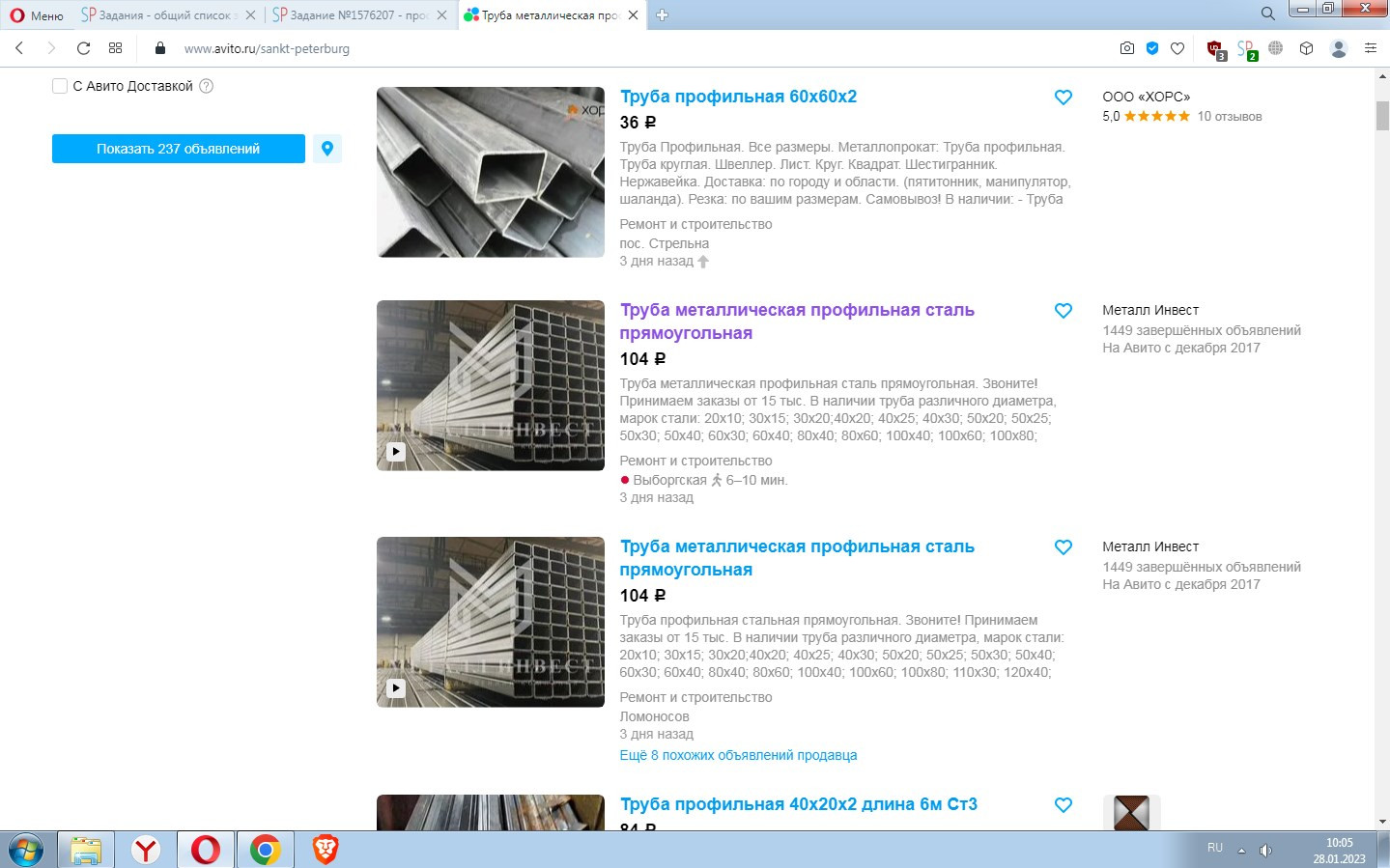
Task: Go back to the previous page
Action: [x=19, y=48]
